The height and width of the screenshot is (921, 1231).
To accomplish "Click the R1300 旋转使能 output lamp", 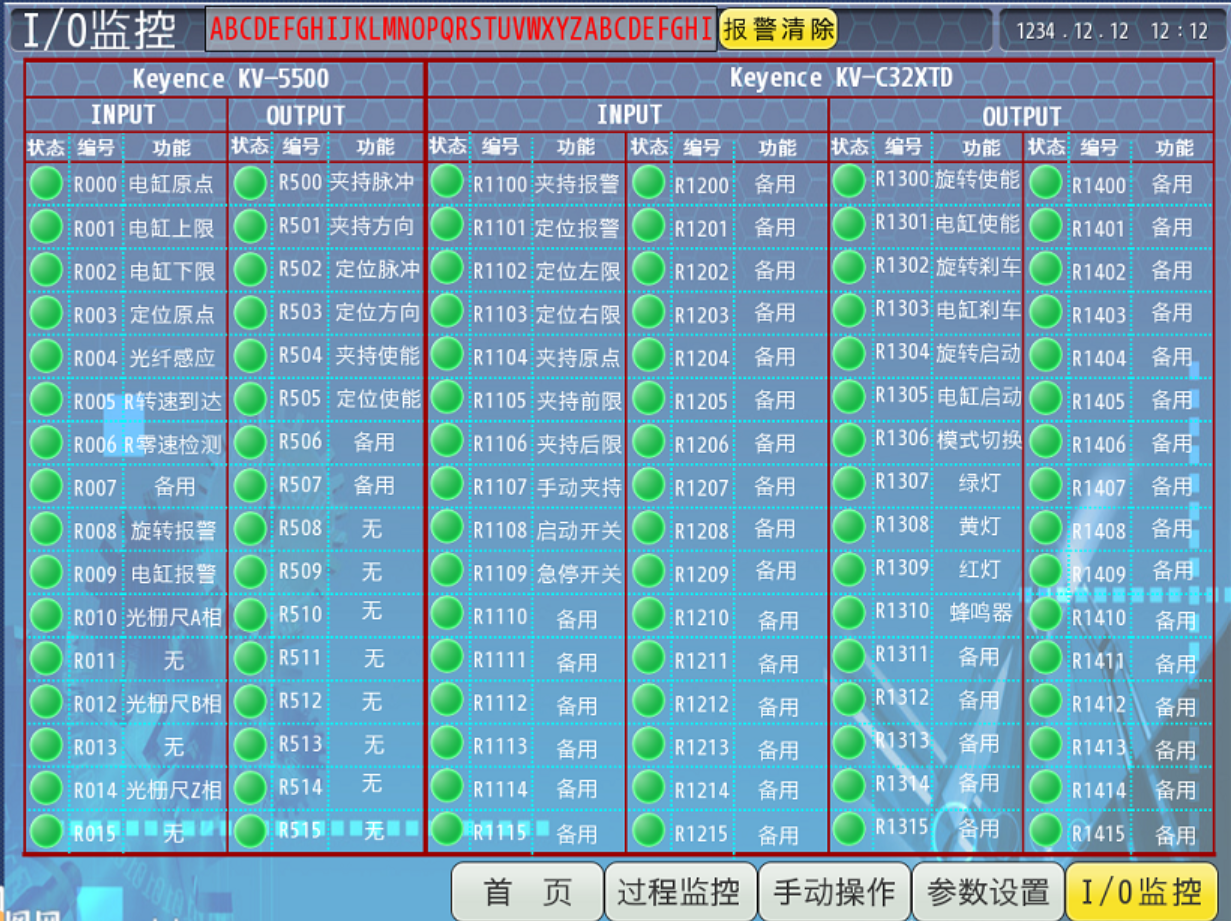I will click(x=849, y=181).
